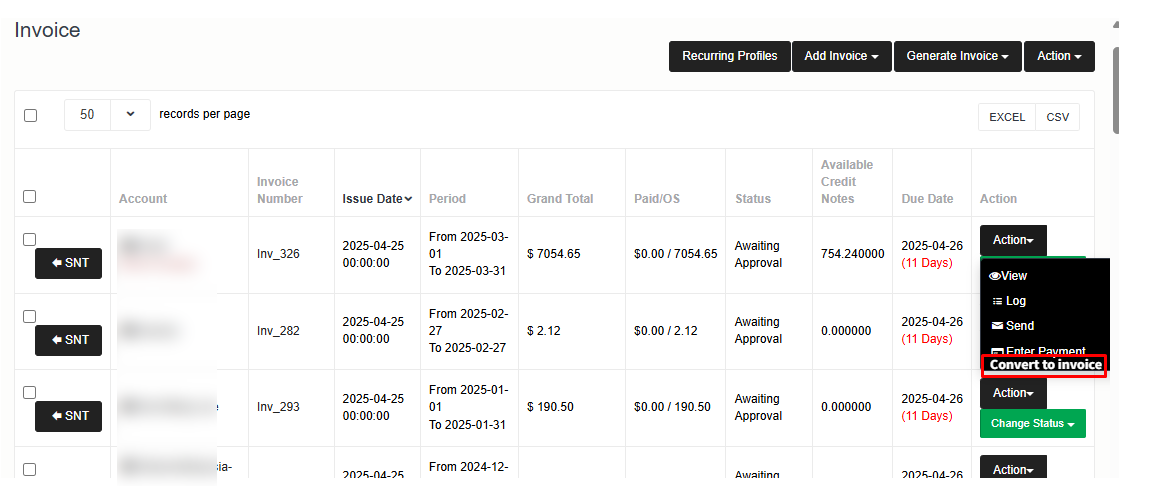Image resolution: width=1167 pixels, height=500 pixels.
Task: Click the page's vertical scrollbar
Action: pos(1116,90)
